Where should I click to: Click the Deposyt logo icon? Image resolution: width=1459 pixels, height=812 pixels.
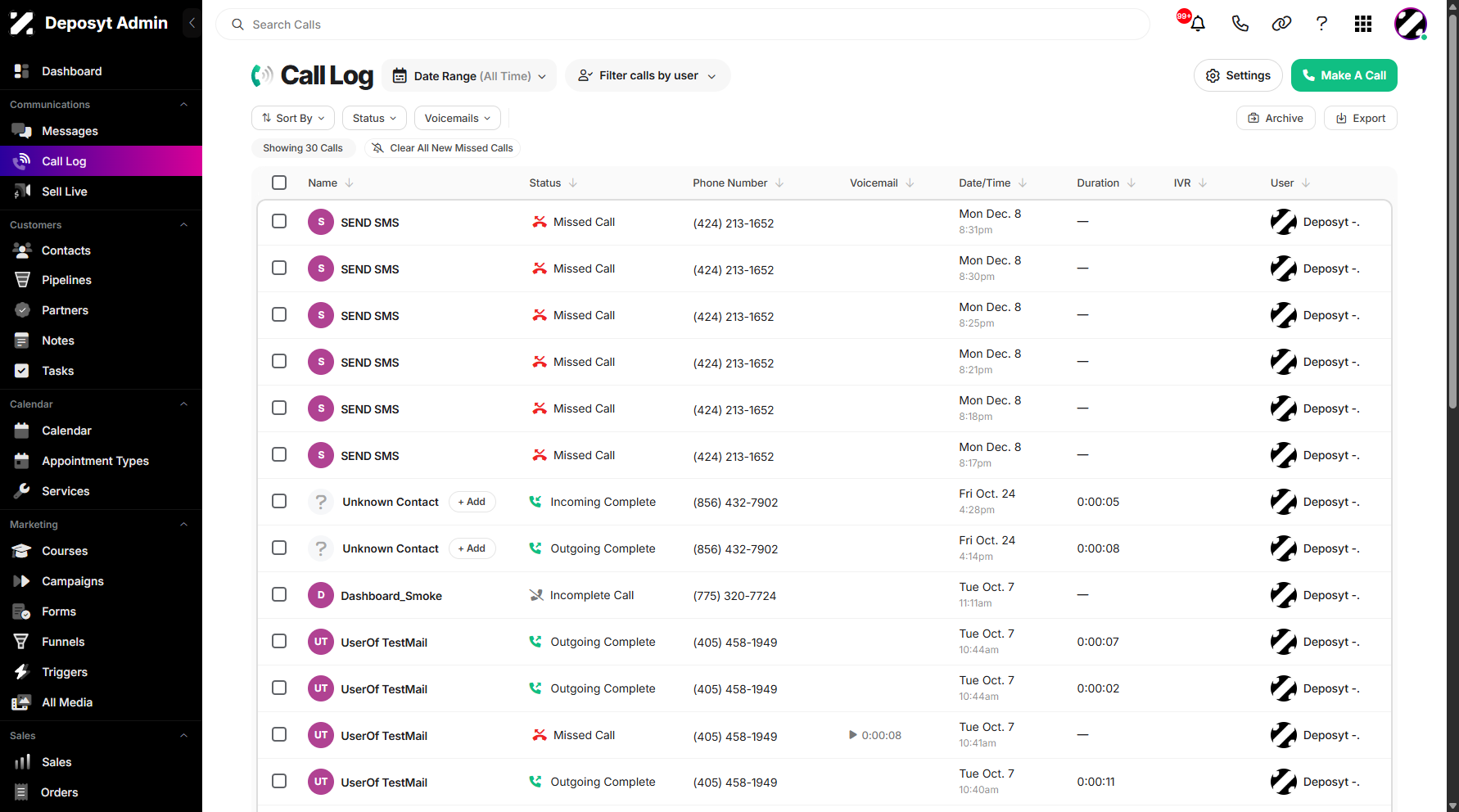point(22,23)
